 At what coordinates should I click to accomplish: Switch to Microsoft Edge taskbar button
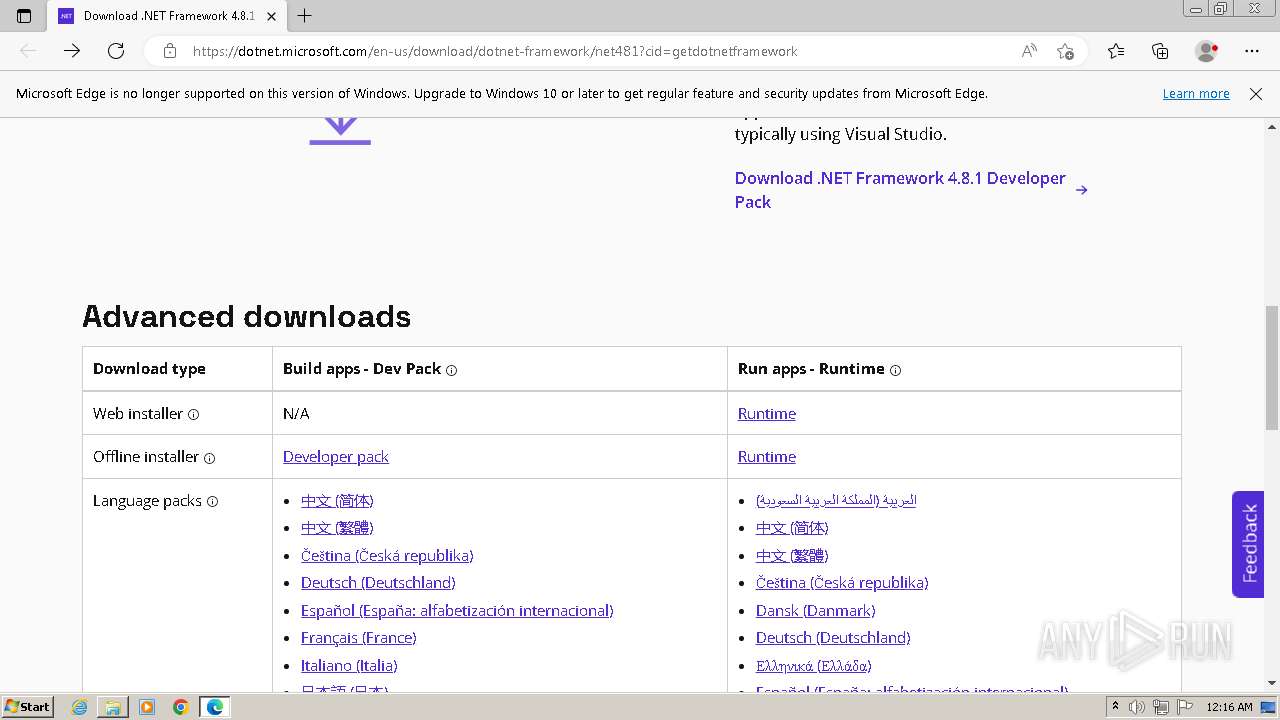coord(215,707)
